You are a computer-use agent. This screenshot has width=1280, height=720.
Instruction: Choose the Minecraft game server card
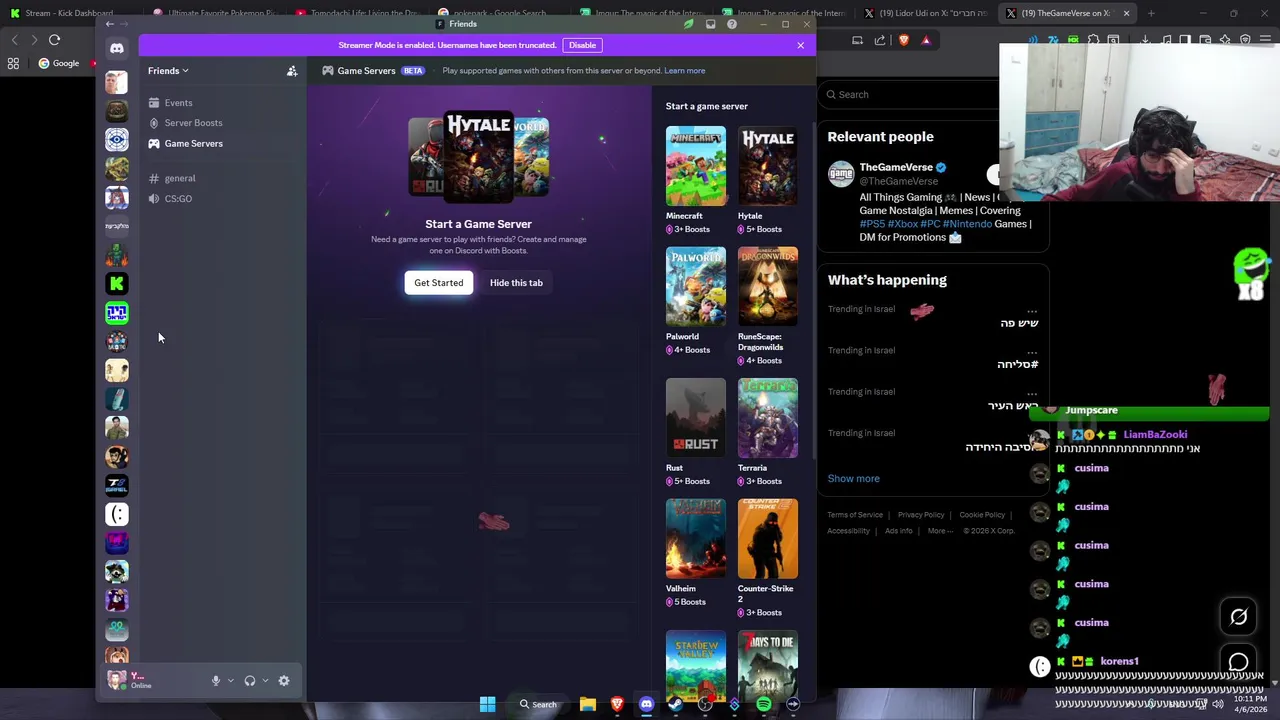point(696,180)
